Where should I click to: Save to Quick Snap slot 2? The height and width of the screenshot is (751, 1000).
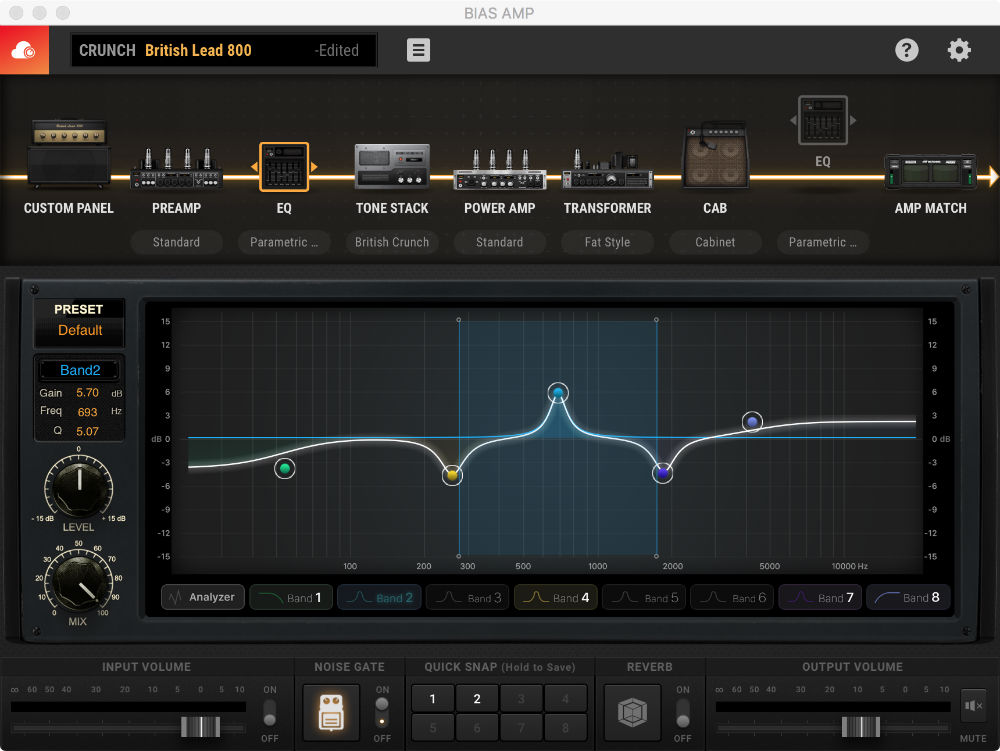click(x=476, y=698)
